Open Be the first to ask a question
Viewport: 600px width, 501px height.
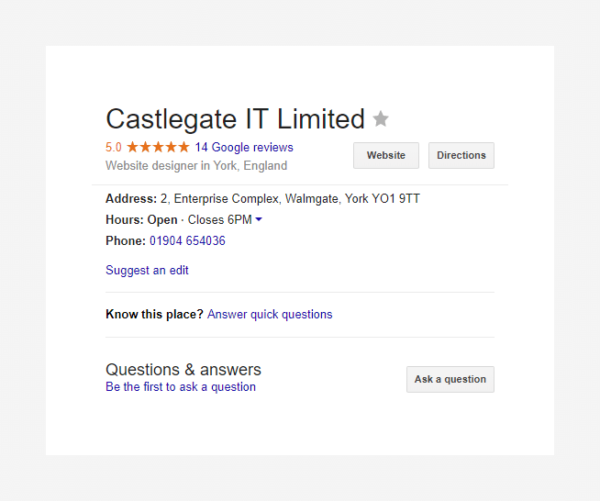(181, 387)
